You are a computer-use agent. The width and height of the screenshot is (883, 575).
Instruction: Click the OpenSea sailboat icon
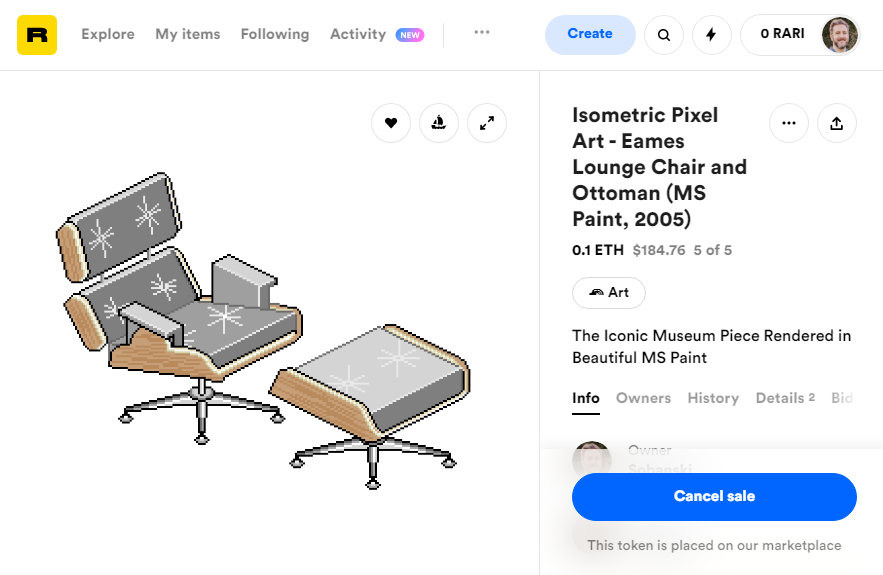[439, 123]
